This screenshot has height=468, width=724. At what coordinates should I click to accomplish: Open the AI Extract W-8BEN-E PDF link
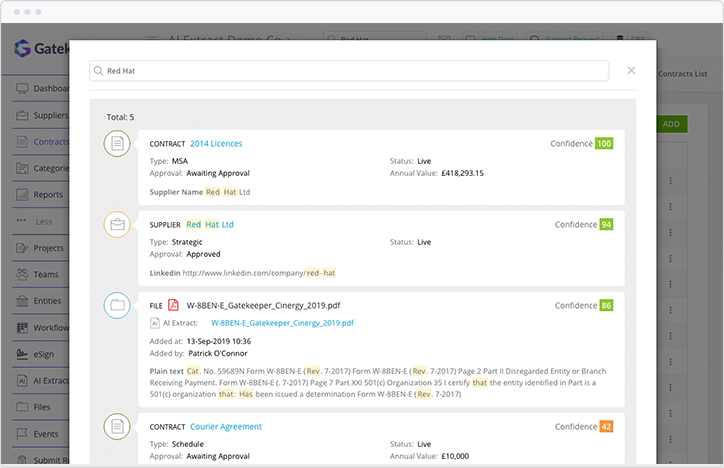click(x=283, y=323)
